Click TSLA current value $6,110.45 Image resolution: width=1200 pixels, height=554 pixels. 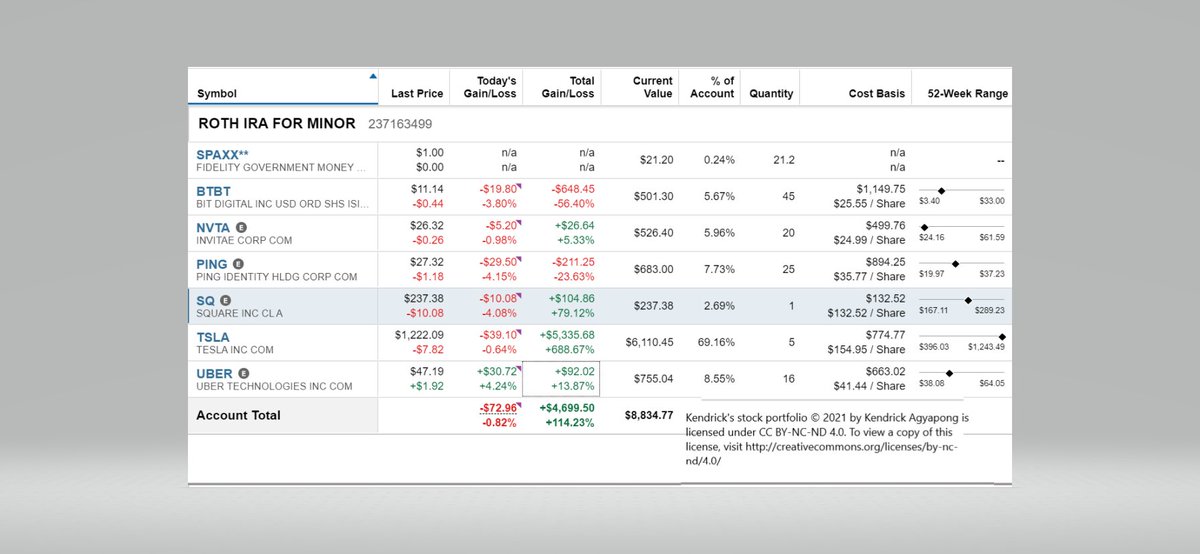(649, 342)
